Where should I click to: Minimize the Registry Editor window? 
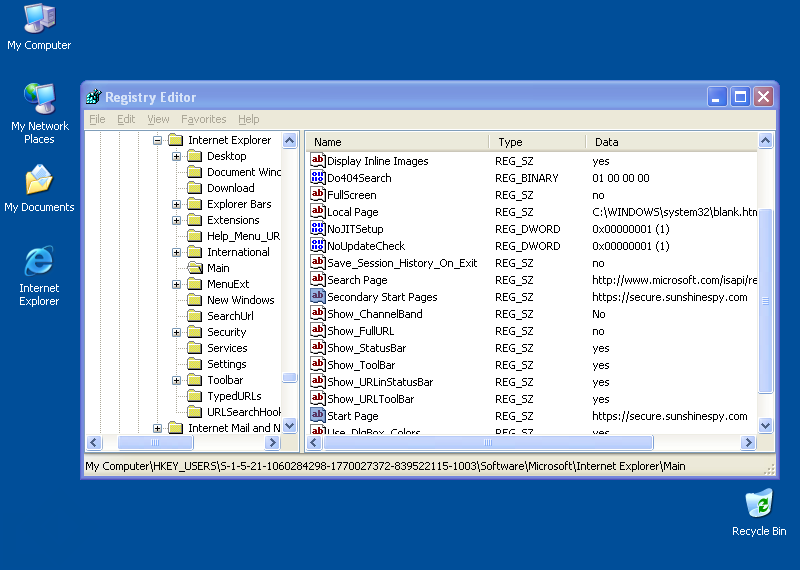point(716,96)
